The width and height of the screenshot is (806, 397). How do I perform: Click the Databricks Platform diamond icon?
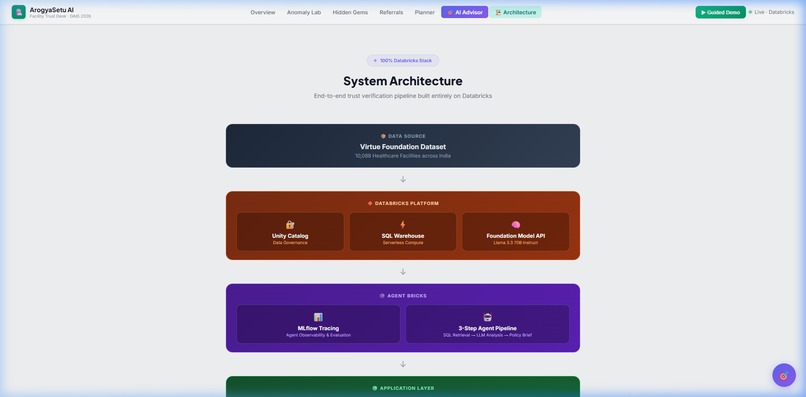click(x=370, y=204)
